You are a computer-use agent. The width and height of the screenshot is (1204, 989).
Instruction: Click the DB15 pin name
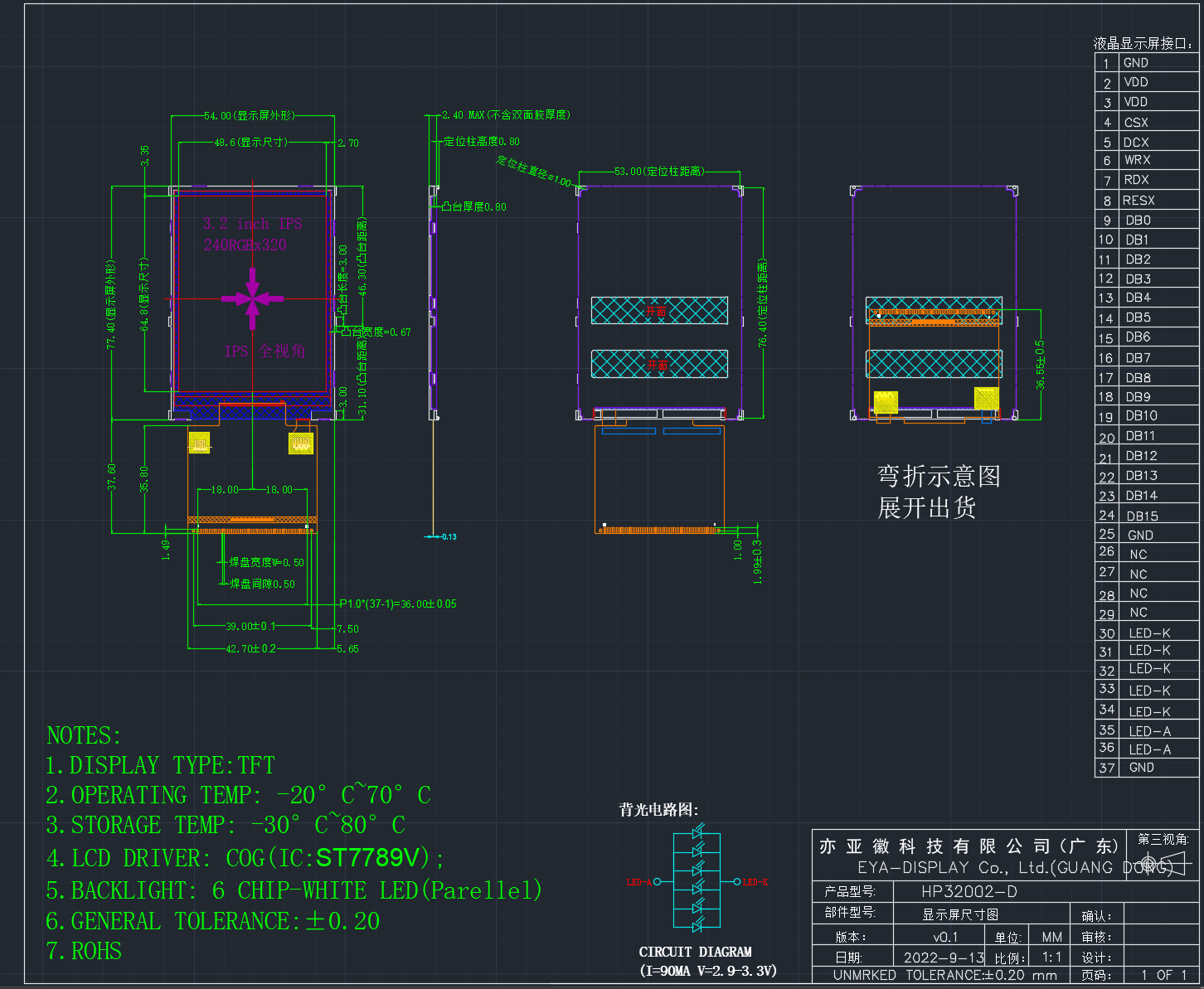[x=1142, y=516]
